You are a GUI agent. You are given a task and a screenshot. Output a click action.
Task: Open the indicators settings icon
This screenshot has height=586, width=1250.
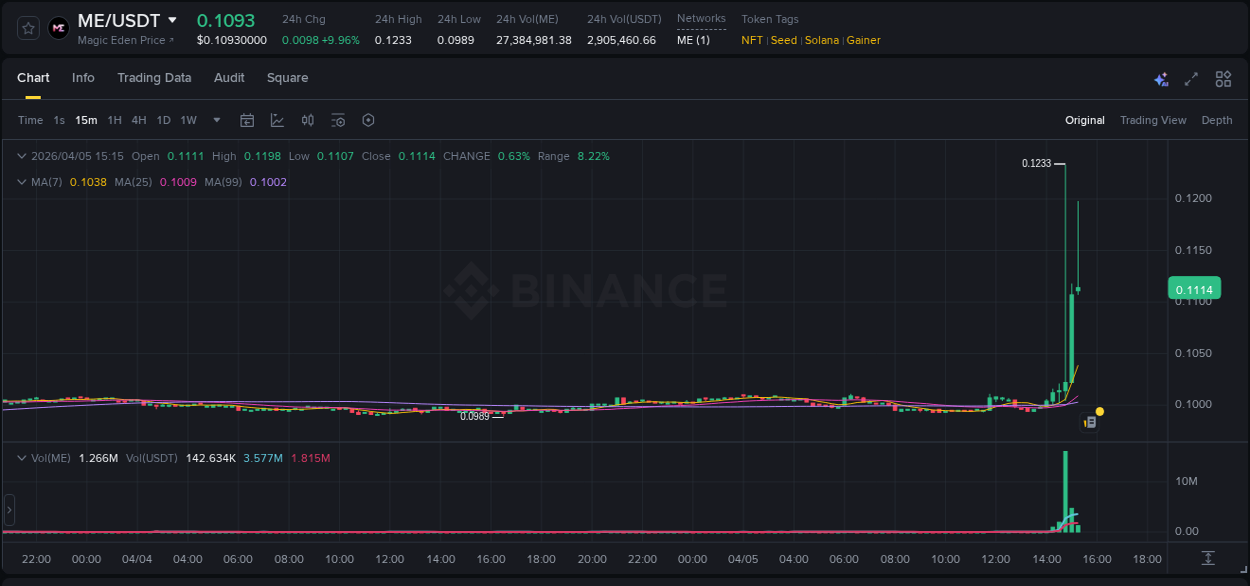(x=338, y=120)
